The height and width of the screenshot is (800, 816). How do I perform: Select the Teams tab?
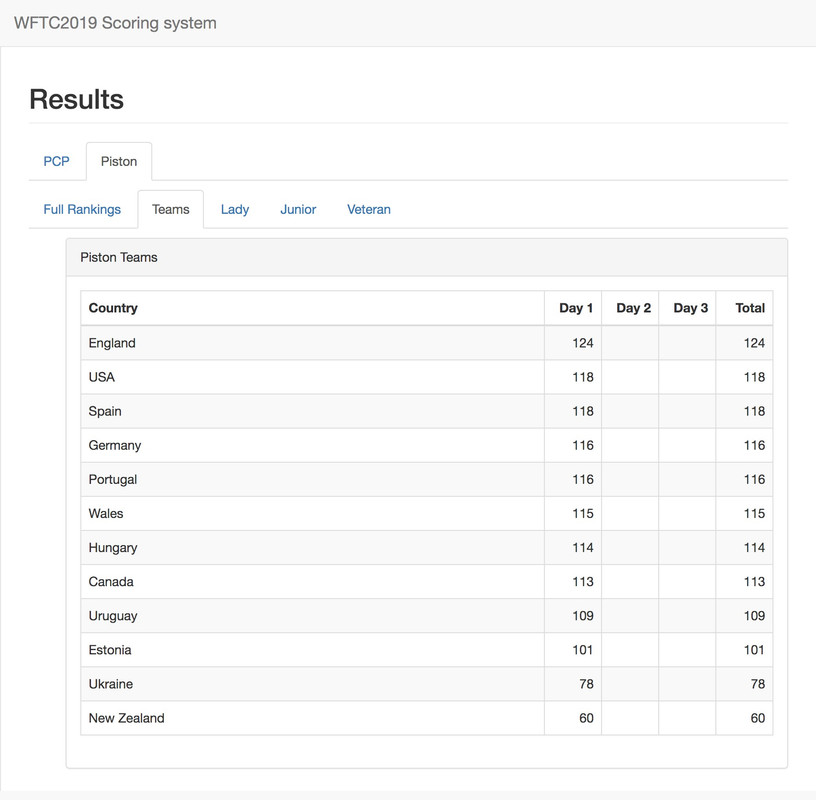(x=171, y=209)
